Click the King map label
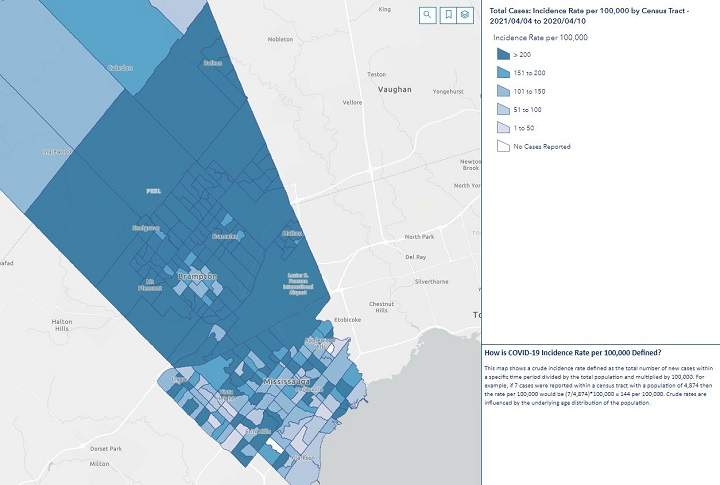This screenshot has height=485, width=720. (x=384, y=9)
